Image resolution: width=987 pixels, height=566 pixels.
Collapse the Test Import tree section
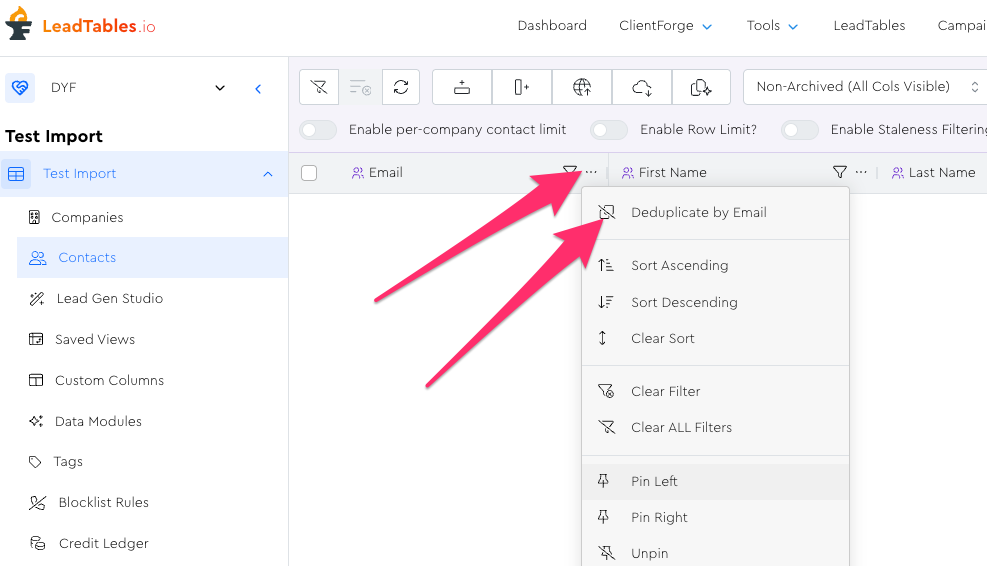tap(267, 174)
